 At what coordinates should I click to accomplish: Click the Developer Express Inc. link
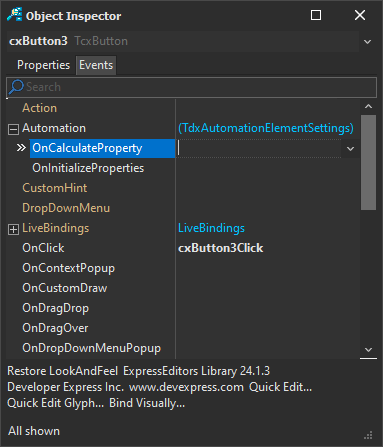[x=65, y=387]
